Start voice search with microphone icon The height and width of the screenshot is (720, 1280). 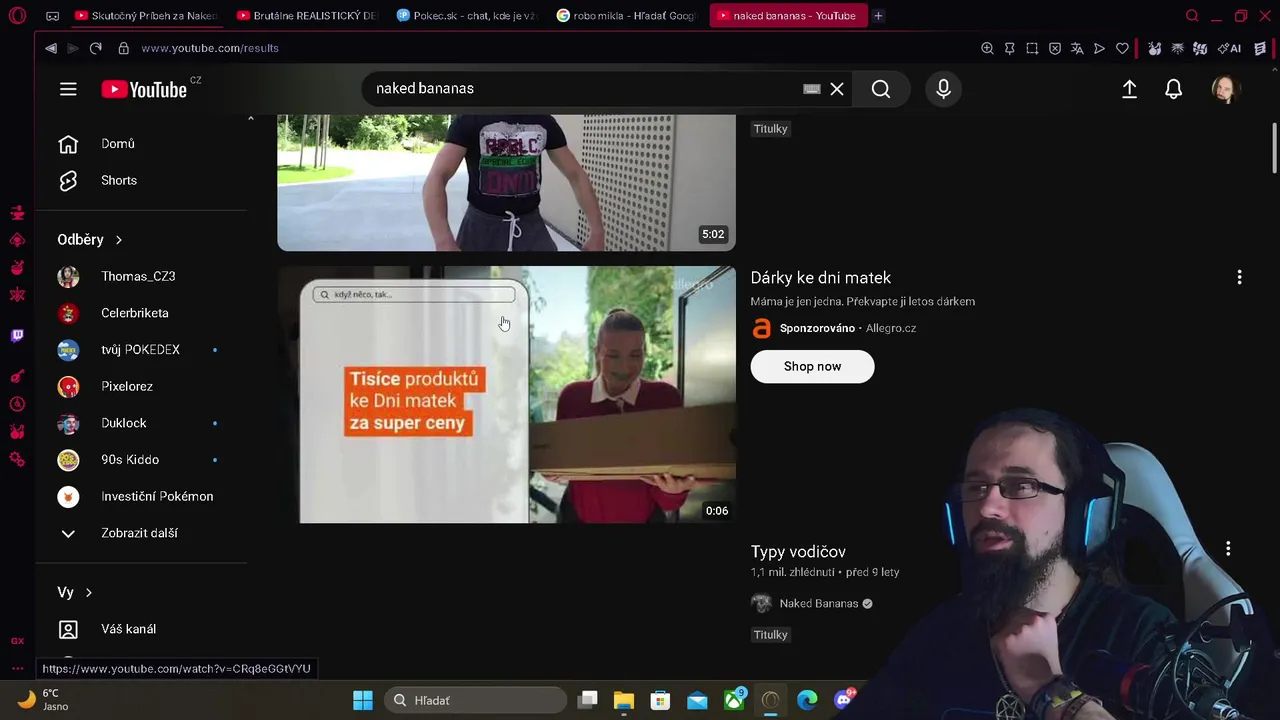tap(943, 89)
